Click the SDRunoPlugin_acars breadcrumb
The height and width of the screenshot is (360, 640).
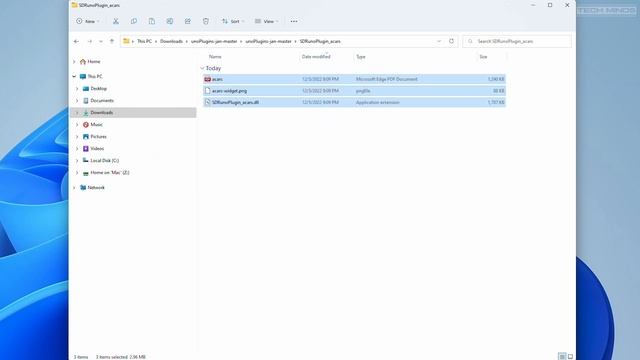[320, 41]
